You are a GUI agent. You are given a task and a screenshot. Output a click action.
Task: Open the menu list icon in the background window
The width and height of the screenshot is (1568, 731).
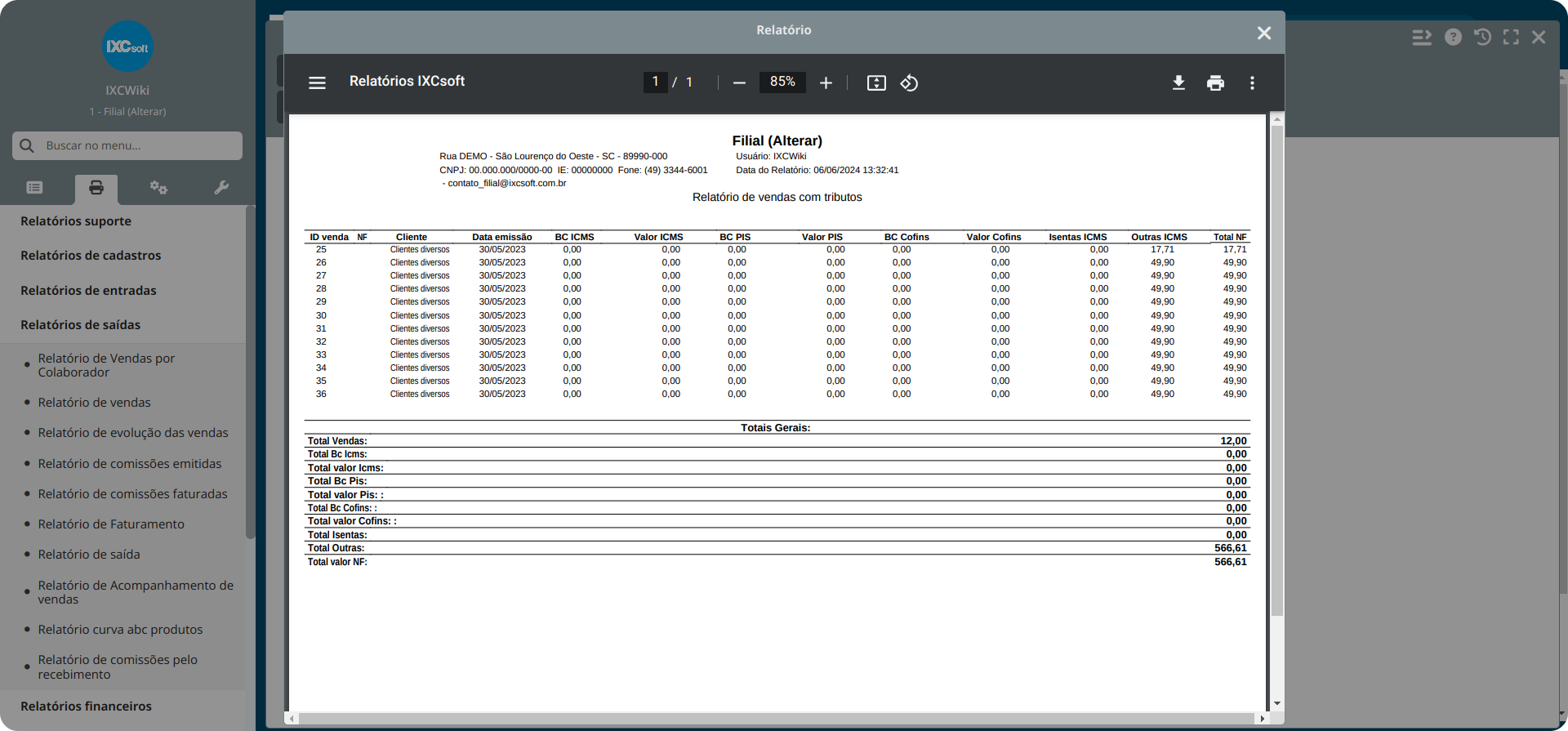tap(1422, 37)
